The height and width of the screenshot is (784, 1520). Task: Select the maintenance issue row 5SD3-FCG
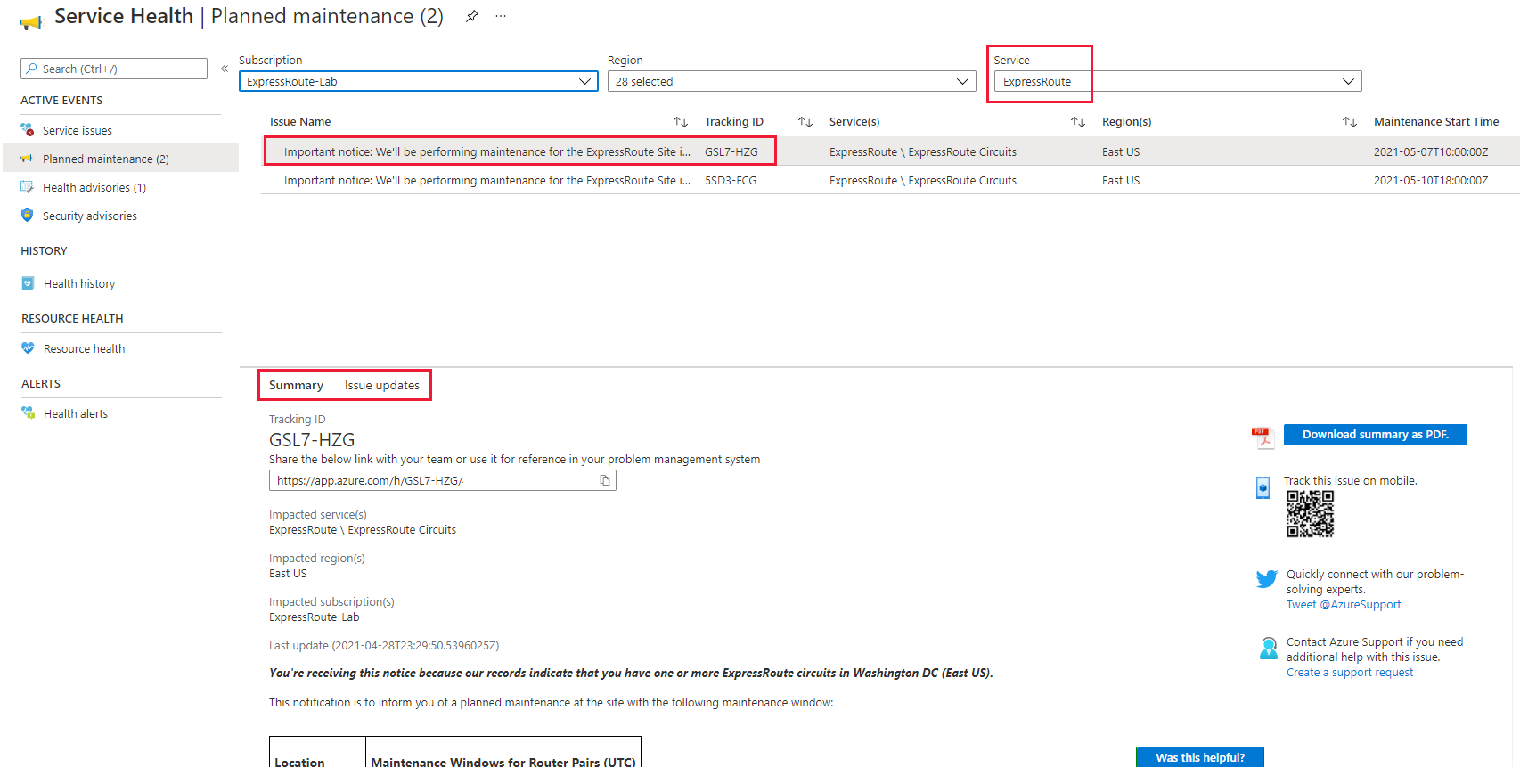click(890, 180)
